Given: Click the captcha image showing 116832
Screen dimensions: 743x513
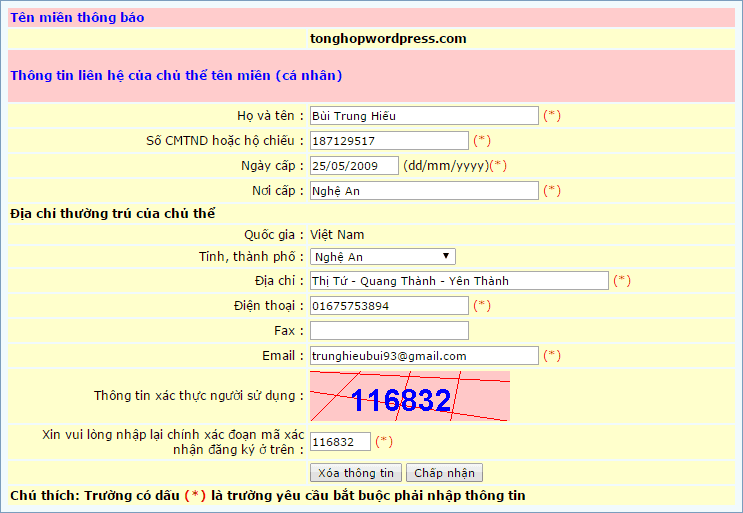Looking at the screenshot, I should click(409, 396).
